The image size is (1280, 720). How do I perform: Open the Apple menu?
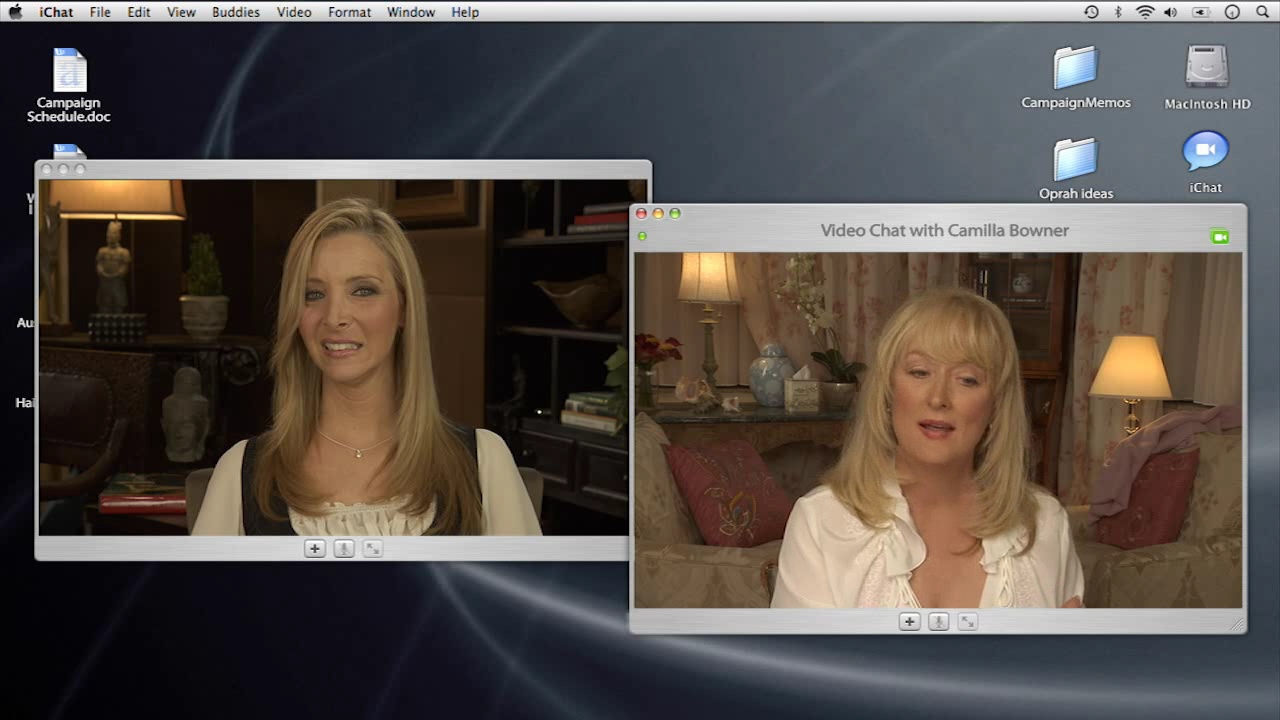click(x=15, y=12)
